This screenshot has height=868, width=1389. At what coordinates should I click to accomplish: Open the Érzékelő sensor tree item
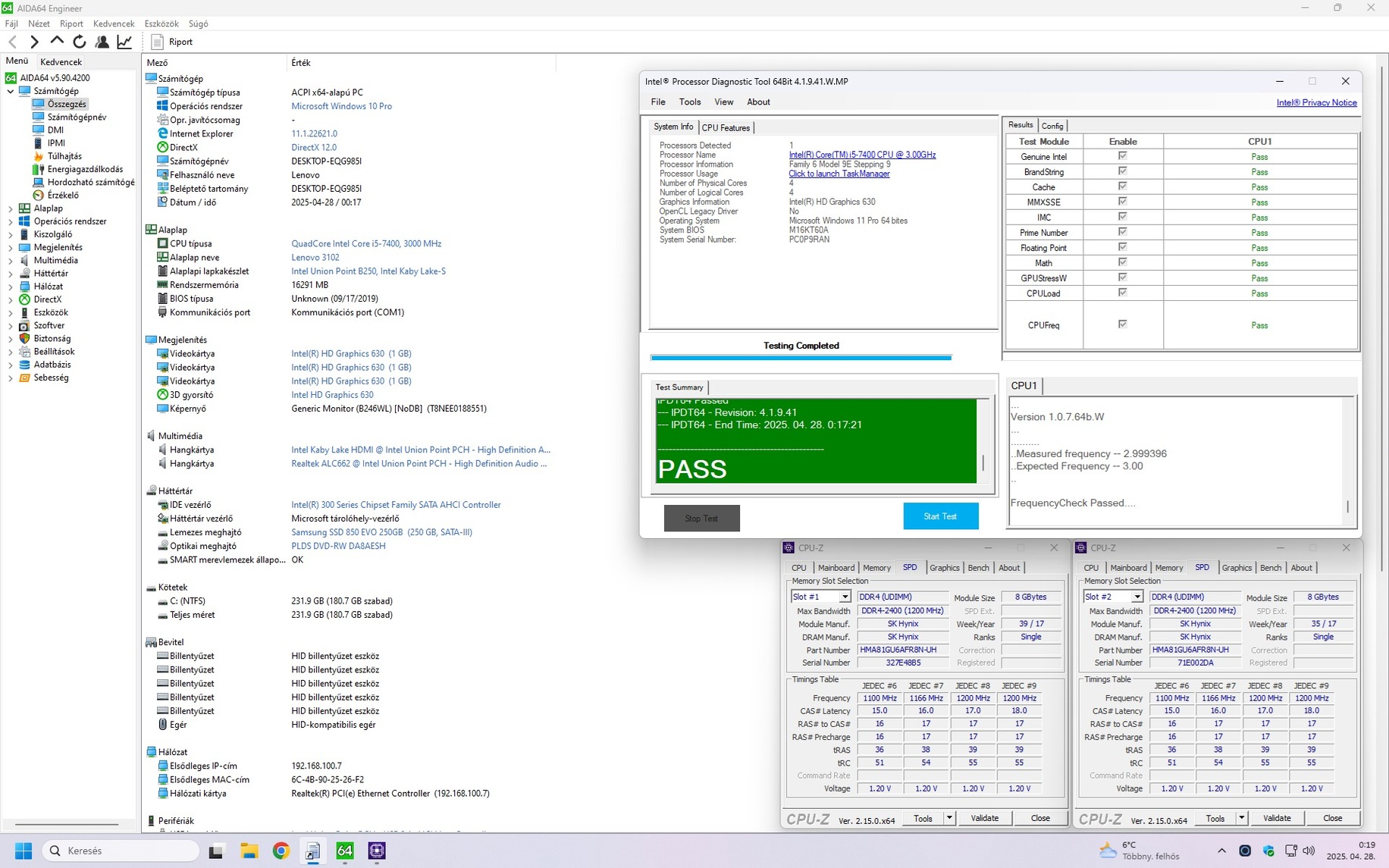point(63,195)
